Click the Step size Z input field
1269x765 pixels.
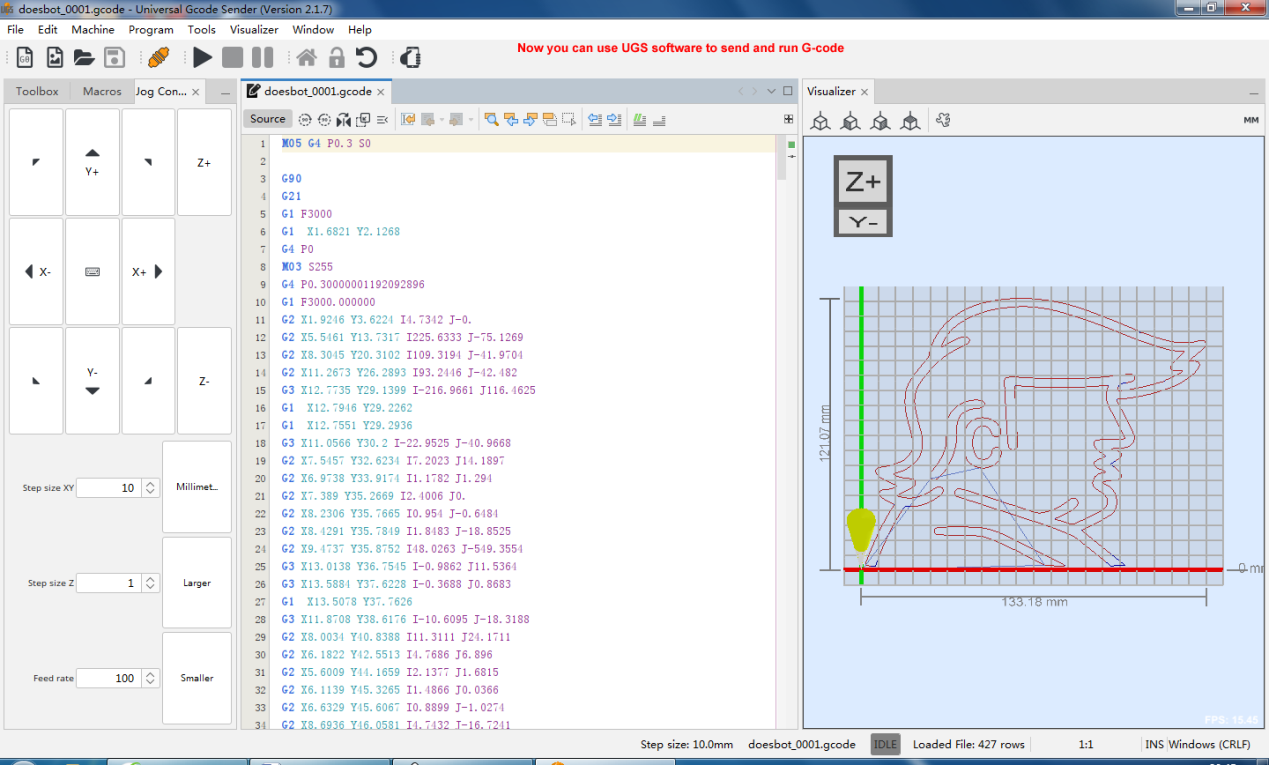tap(107, 583)
